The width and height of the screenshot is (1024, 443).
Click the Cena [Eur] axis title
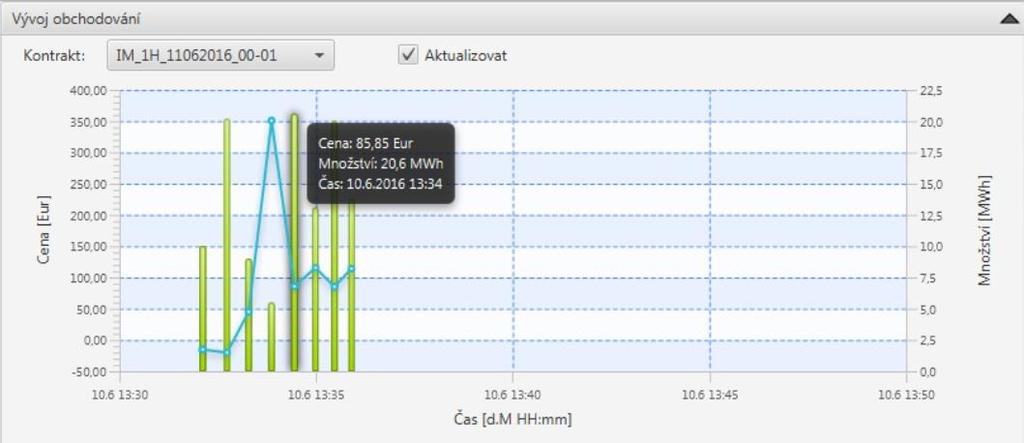pos(44,230)
